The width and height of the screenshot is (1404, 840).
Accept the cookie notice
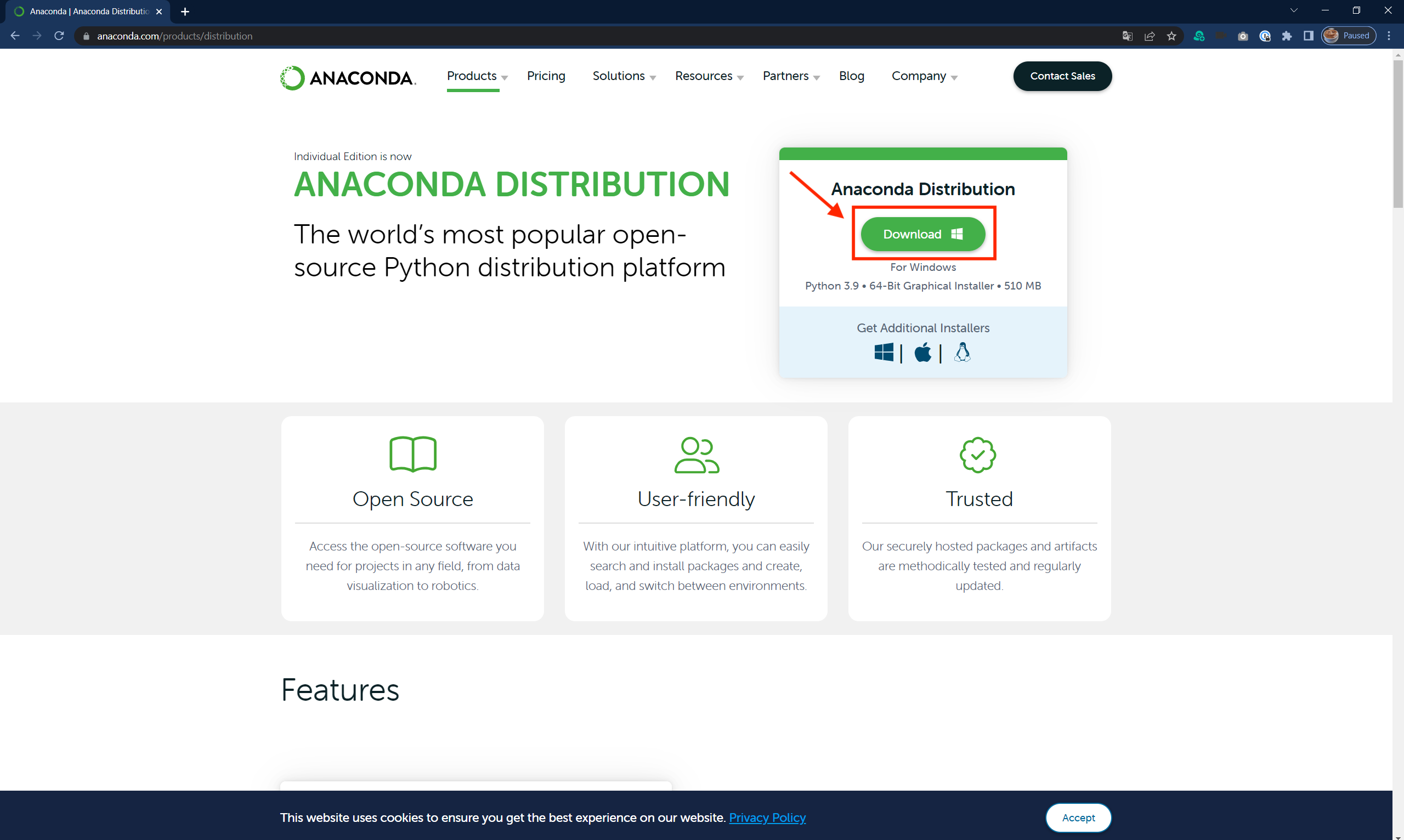(x=1078, y=818)
